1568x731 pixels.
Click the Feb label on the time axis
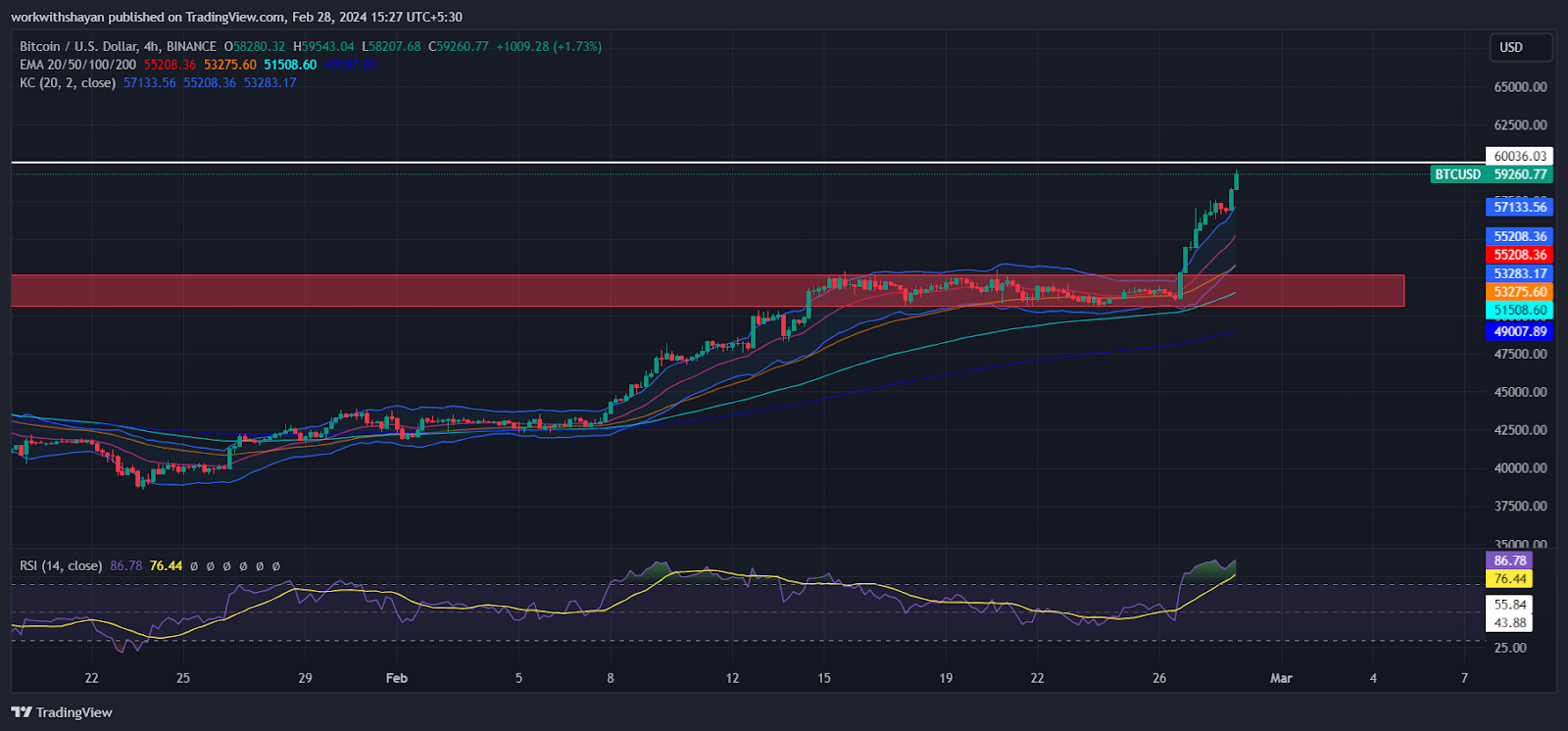click(x=396, y=678)
